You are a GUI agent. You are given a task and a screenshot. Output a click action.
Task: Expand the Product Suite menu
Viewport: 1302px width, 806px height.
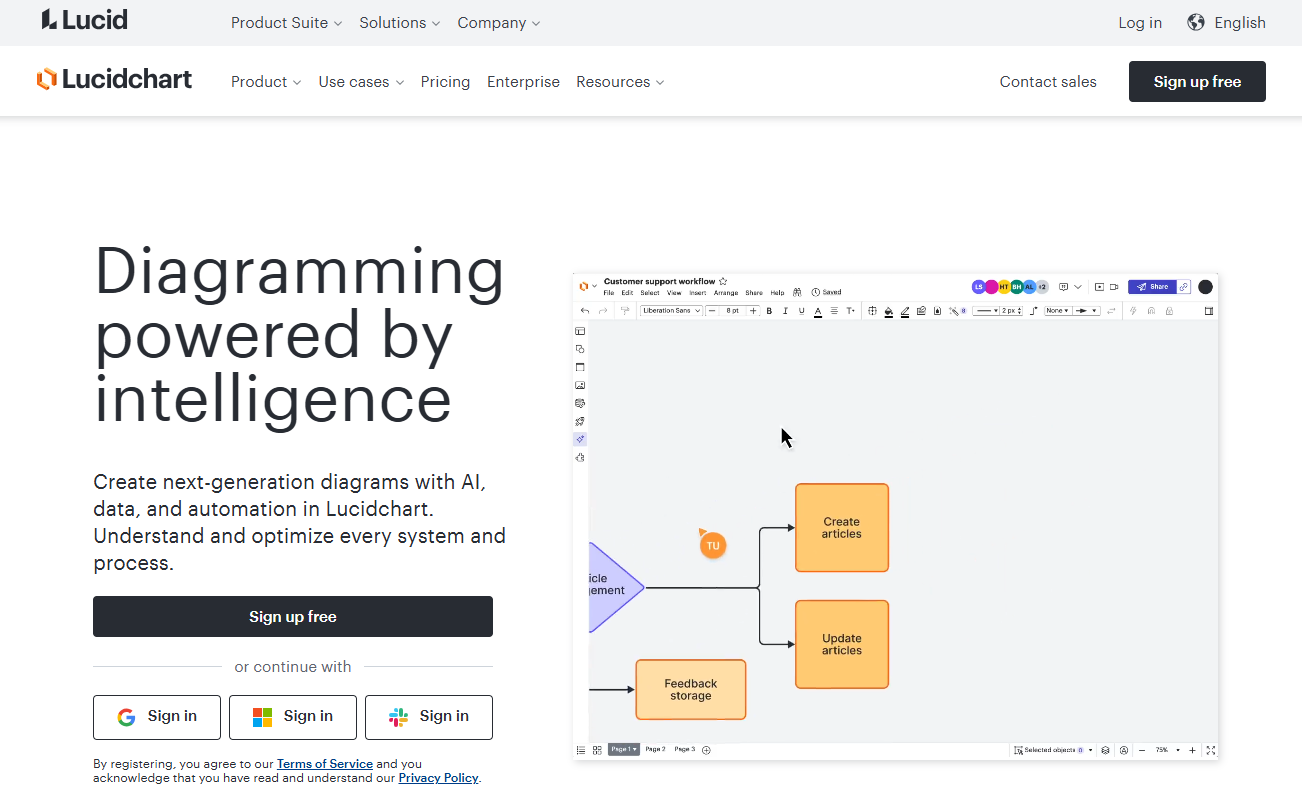[286, 22]
